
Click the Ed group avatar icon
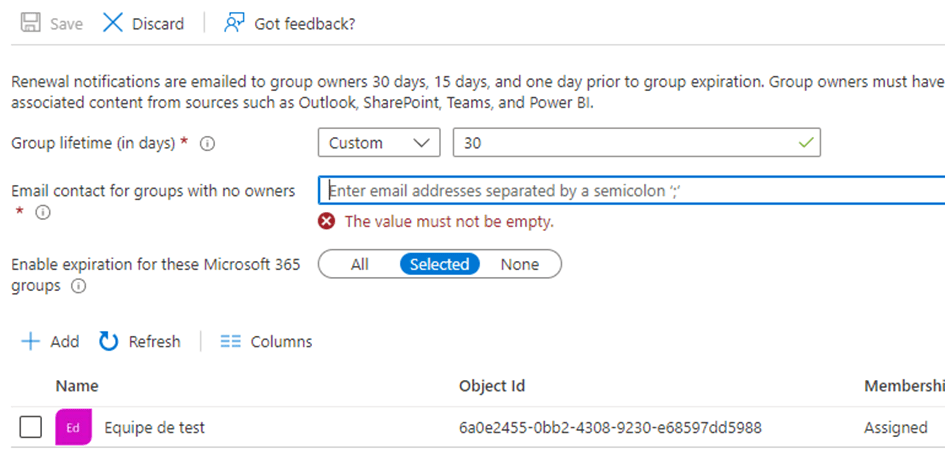click(x=73, y=428)
